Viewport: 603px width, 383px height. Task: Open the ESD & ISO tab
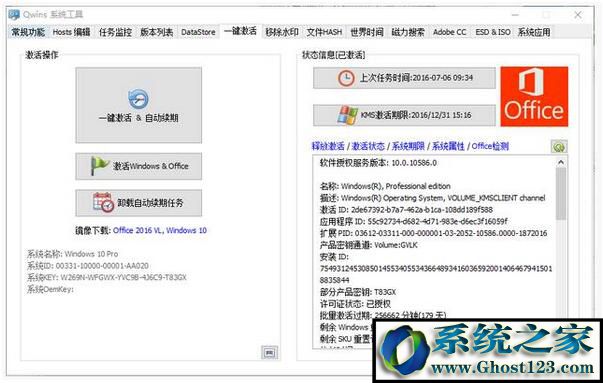click(493, 32)
